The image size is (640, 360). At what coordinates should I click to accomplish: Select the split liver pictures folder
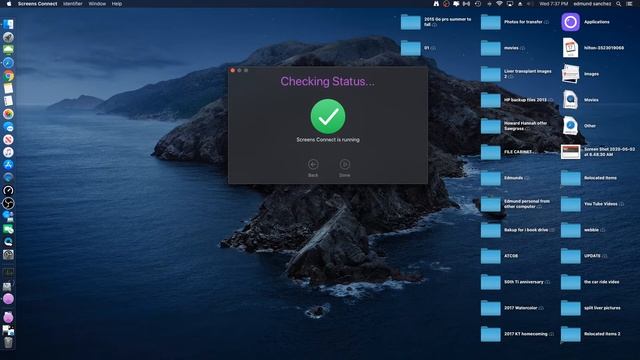pos(571,308)
